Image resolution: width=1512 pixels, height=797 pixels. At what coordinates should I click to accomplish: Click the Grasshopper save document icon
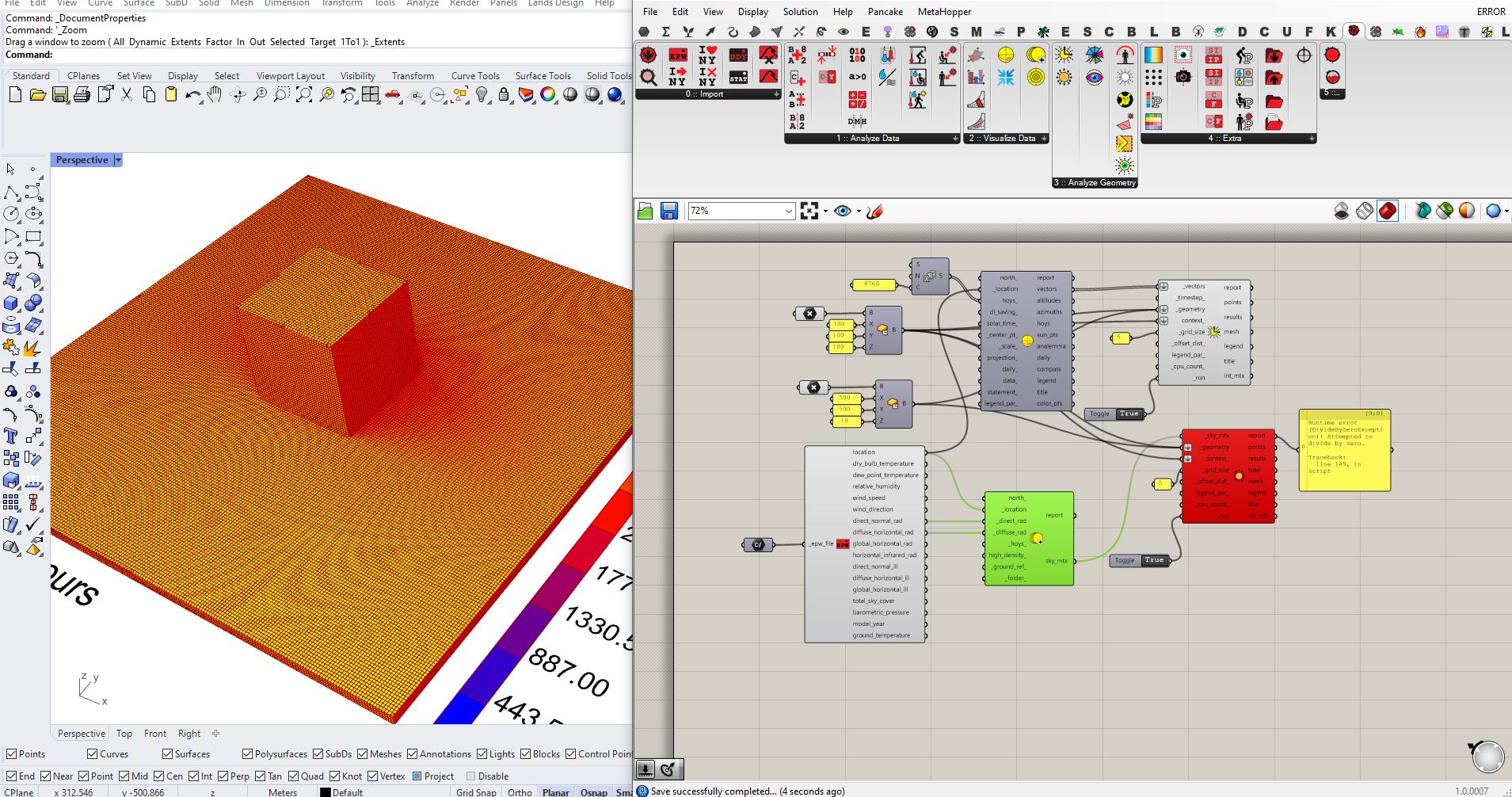(669, 211)
